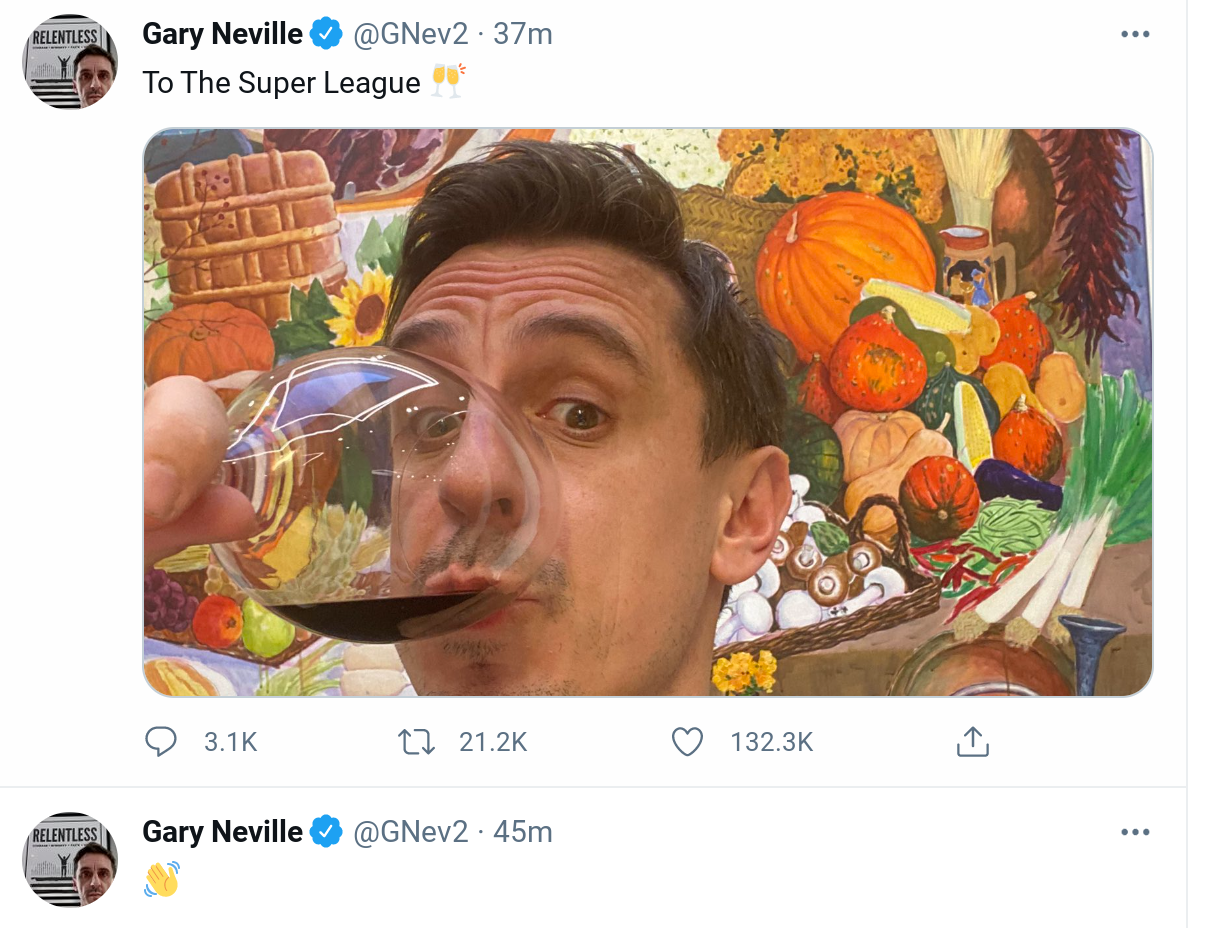Click Gary Neville's avatar on second tweet

(71, 860)
